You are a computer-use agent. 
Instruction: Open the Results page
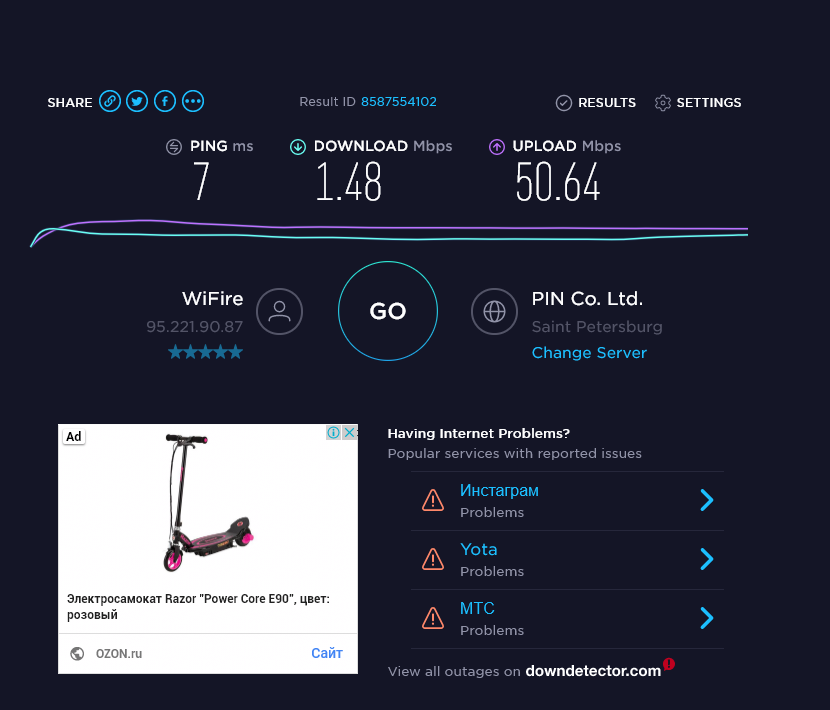coord(596,103)
